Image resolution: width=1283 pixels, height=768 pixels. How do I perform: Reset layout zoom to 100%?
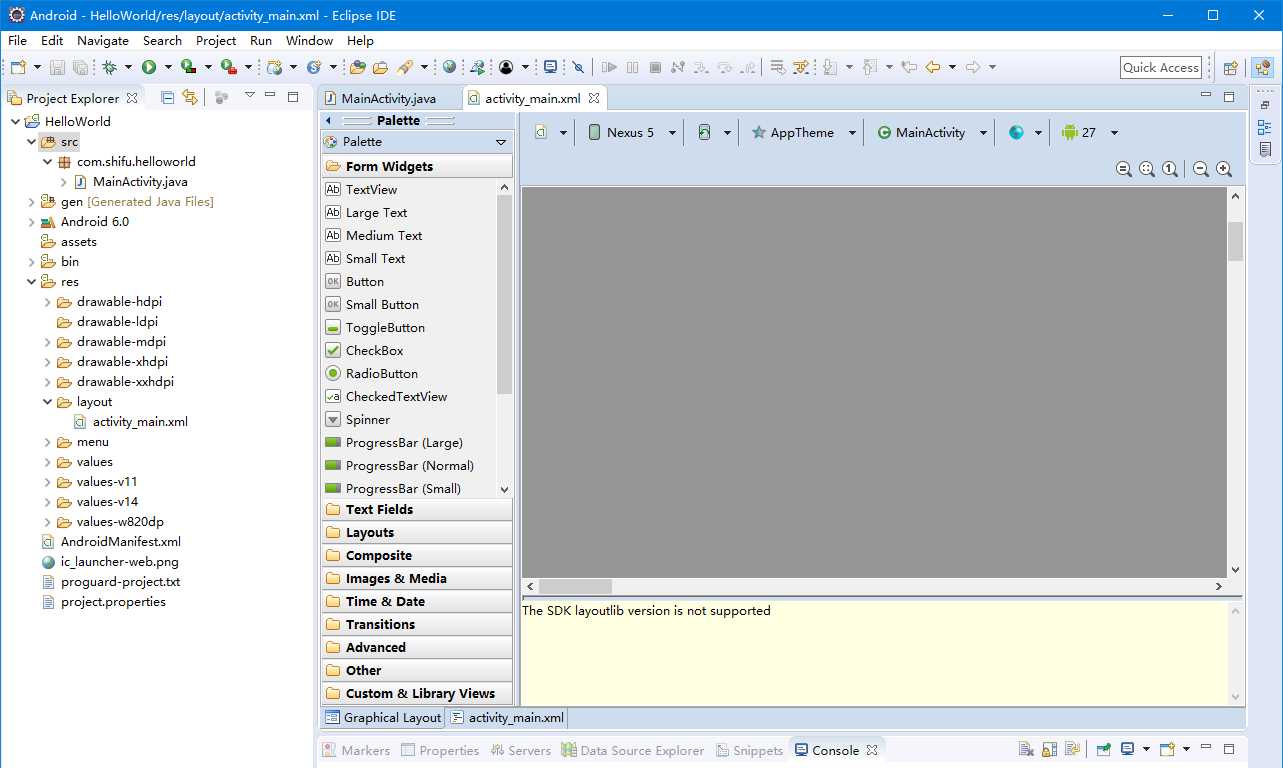click(1170, 169)
